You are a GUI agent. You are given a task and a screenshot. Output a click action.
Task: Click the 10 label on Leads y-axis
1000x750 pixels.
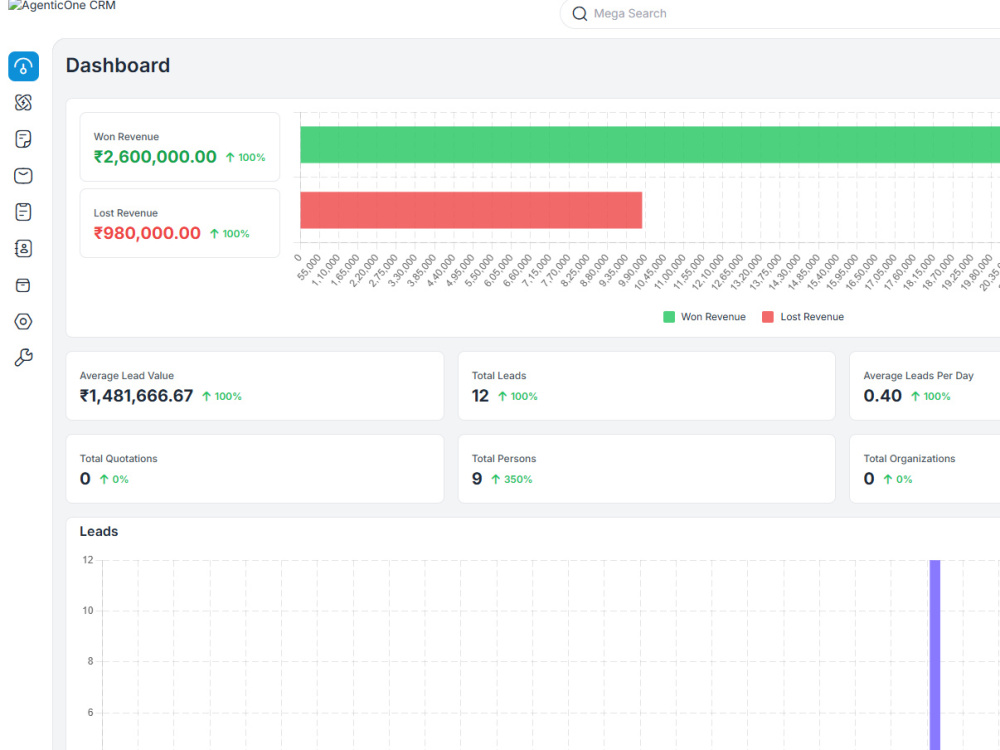tap(88, 610)
